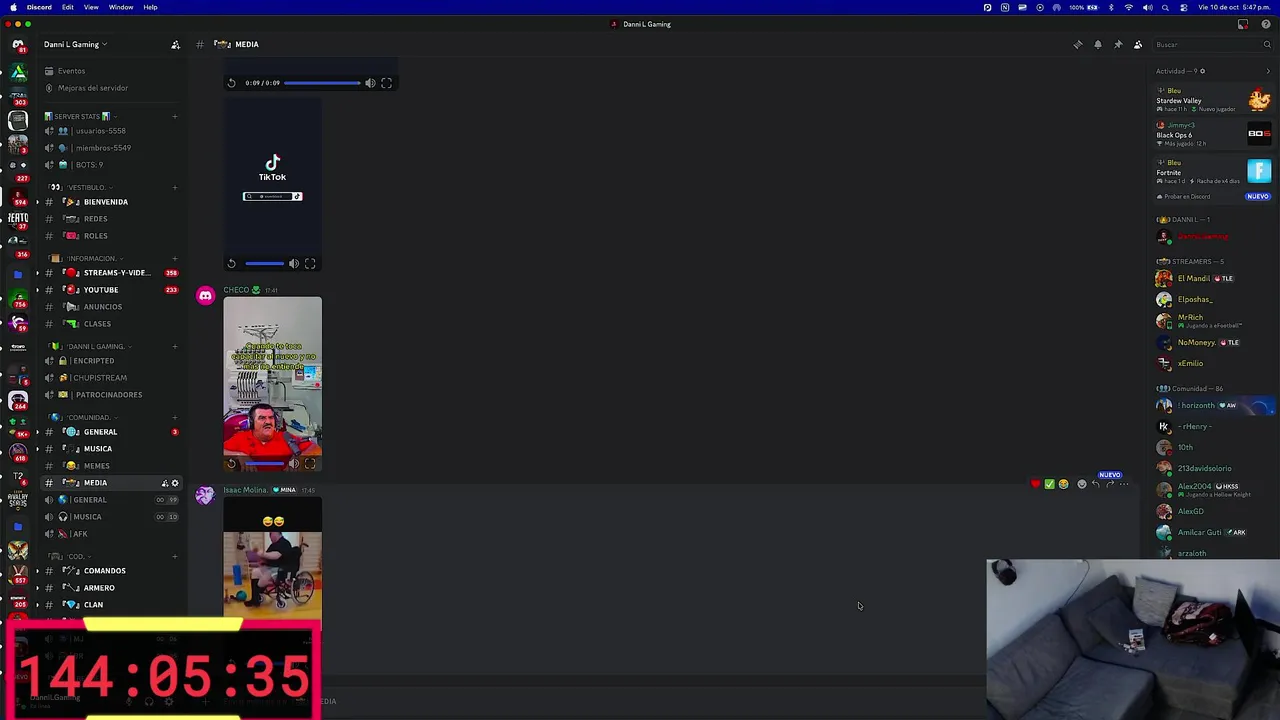
Task: Seek in the 0:09 video progress bar
Action: (x=322, y=83)
